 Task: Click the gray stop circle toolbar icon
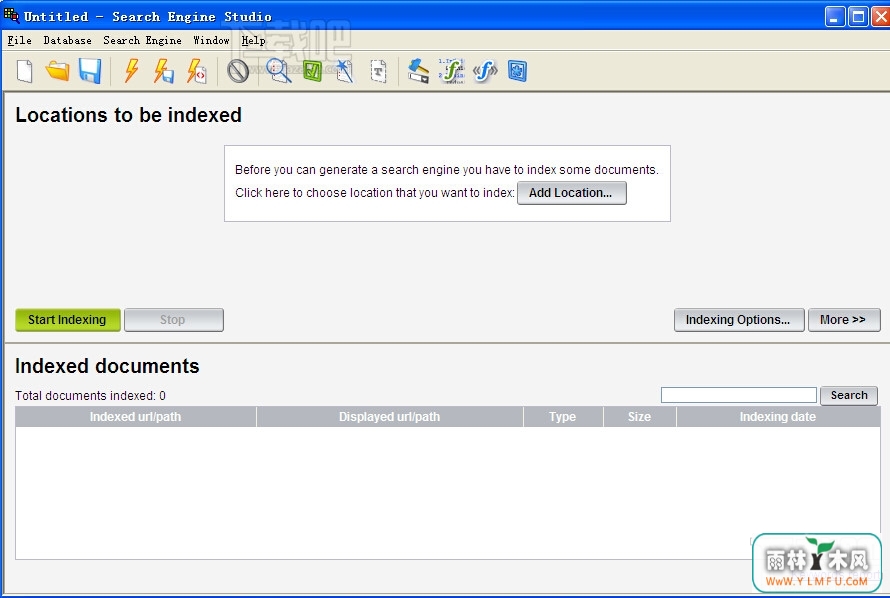[x=238, y=71]
